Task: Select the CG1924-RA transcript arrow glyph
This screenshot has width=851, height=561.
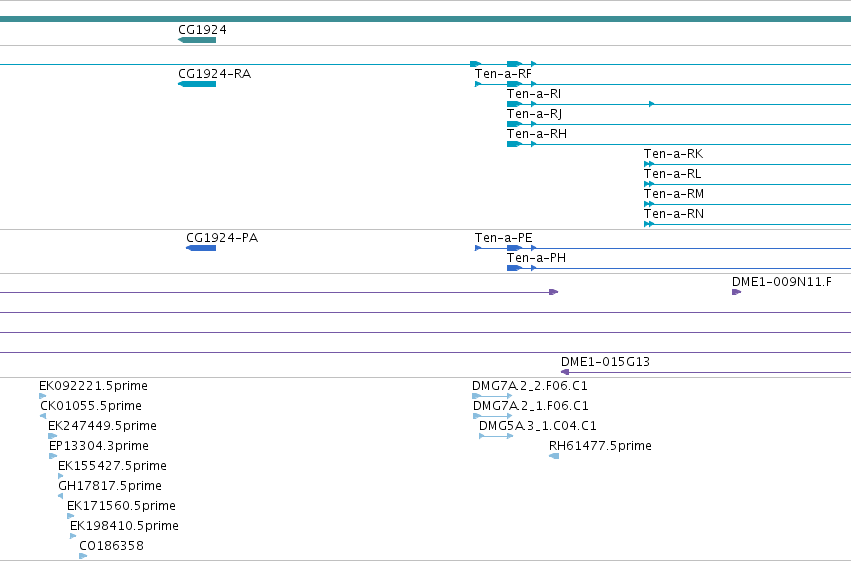Action: point(197,84)
